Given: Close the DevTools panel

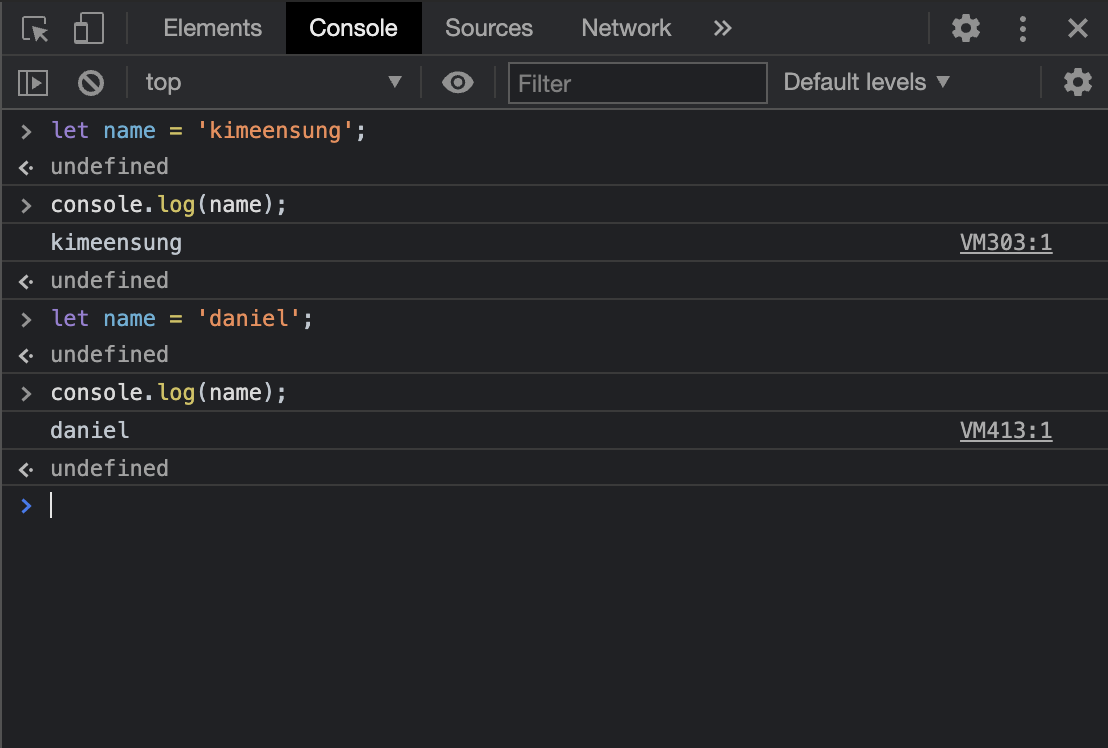Looking at the screenshot, I should 1078,28.
